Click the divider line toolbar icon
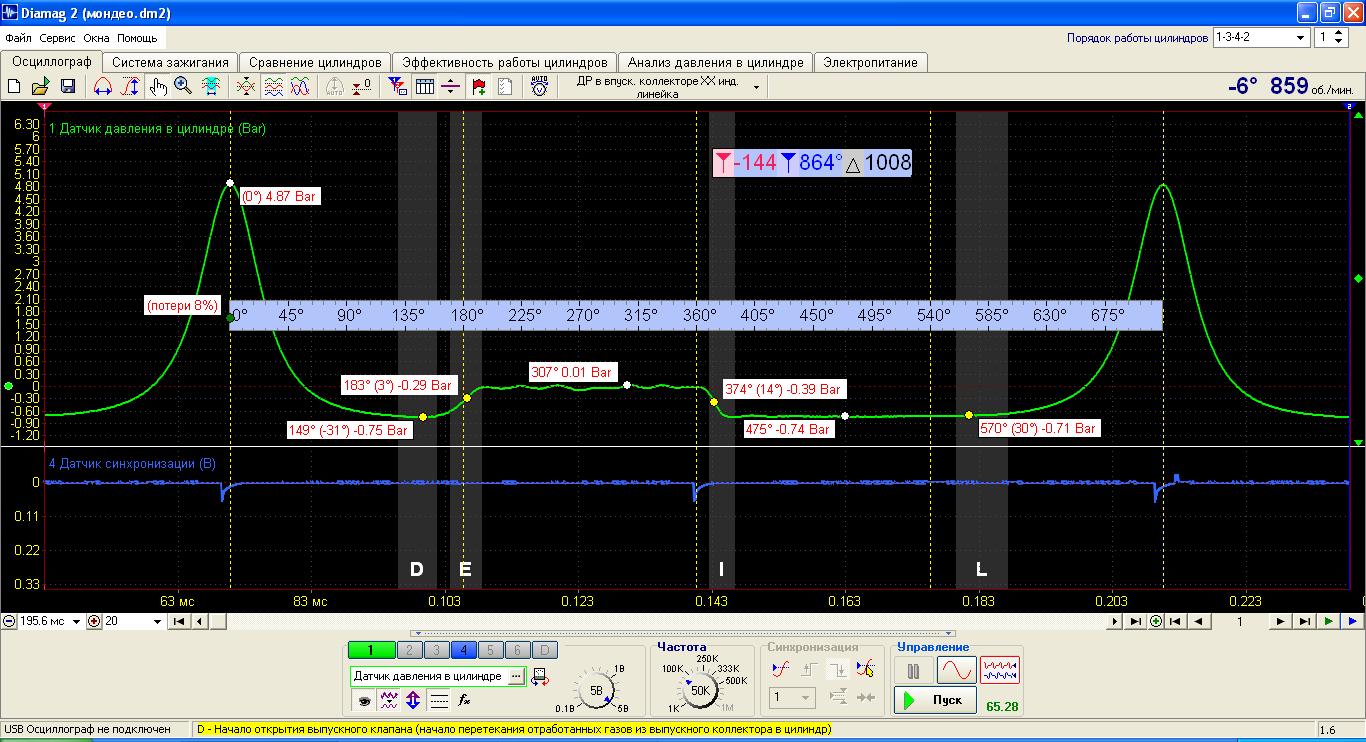The image size is (1366, 742). (x=451, y=87)
